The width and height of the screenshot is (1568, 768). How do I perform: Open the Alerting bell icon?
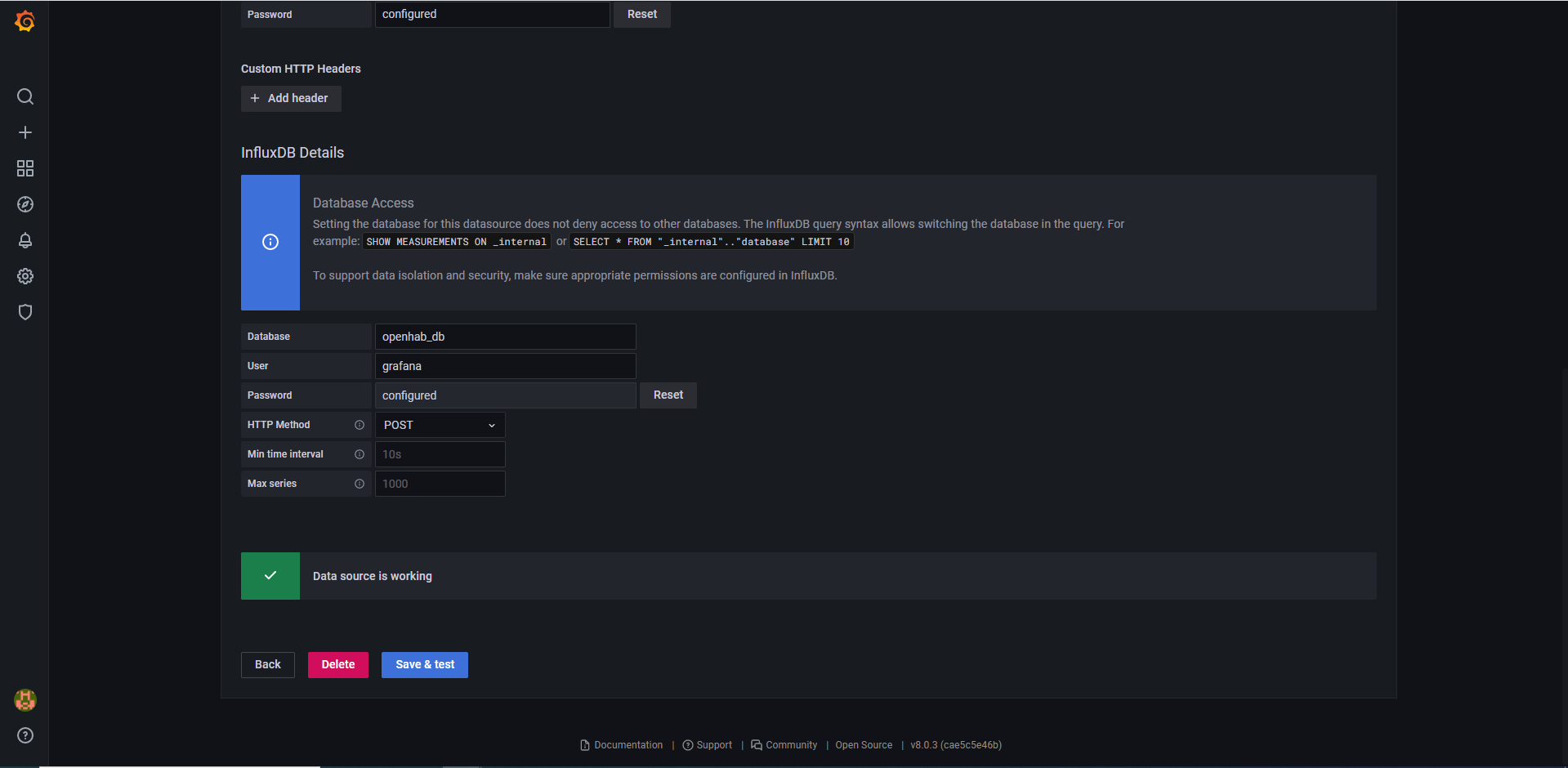click(x=25, y=240)
